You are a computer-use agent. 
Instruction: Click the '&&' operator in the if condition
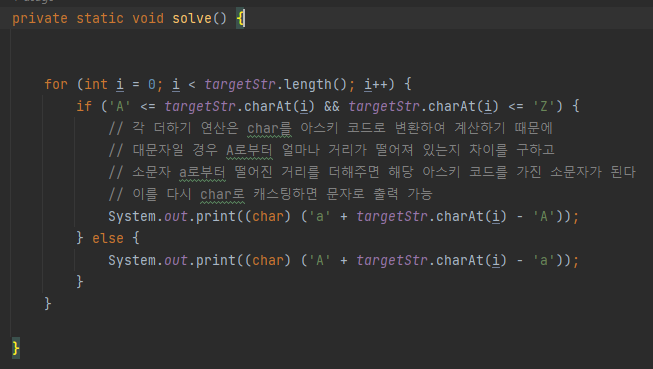coord(331,106)
